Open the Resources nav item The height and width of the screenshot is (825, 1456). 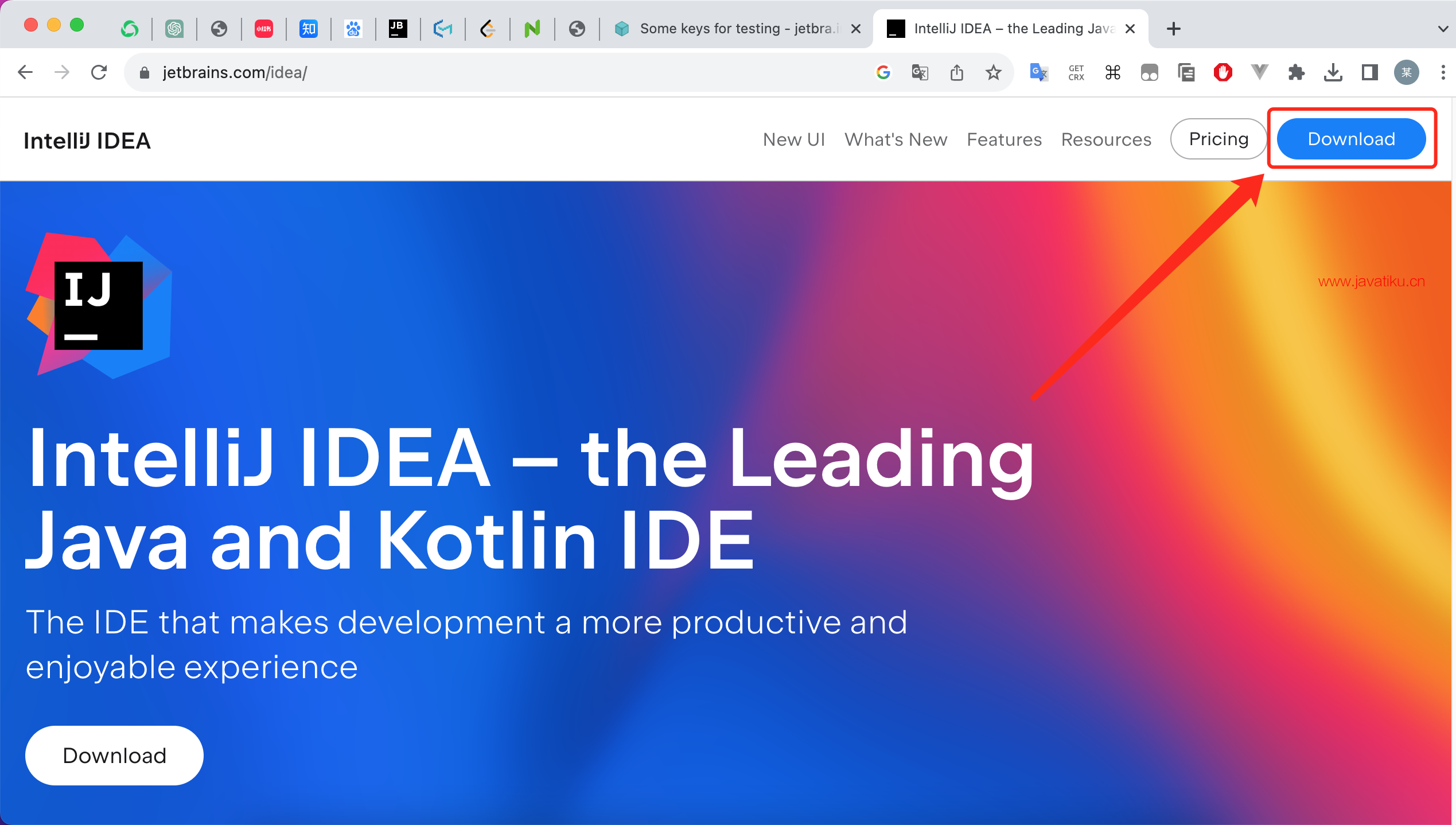tap(1106, 139)
